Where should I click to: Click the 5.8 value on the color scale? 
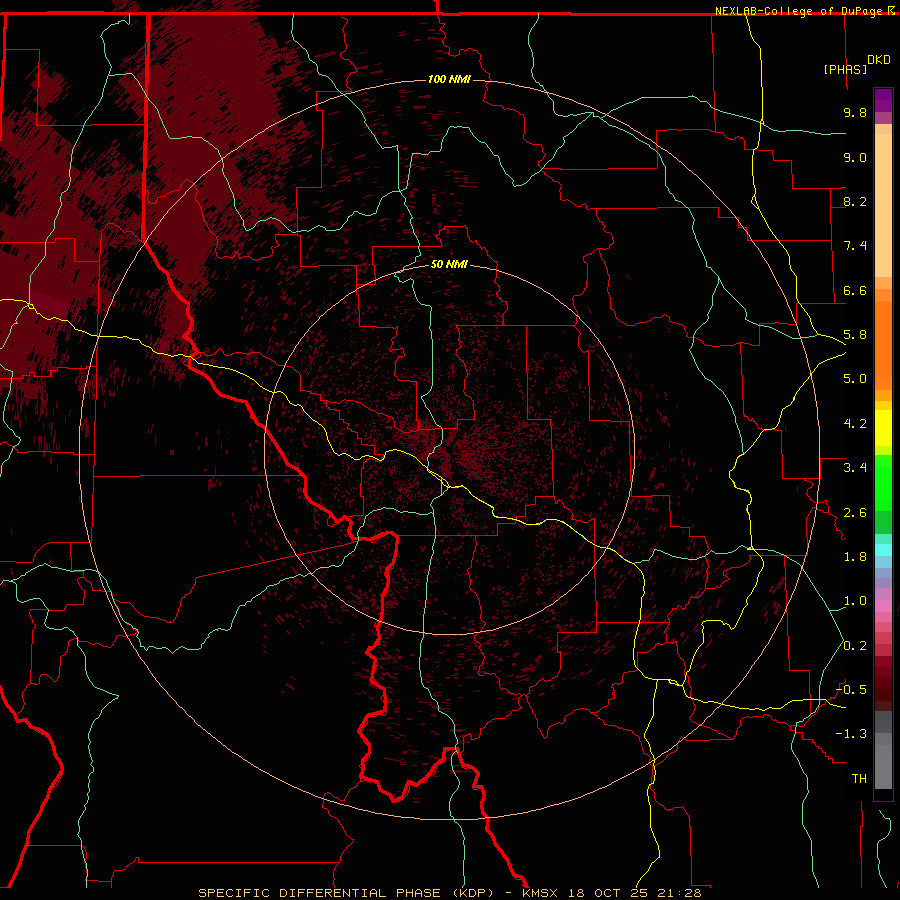point(855,335)
